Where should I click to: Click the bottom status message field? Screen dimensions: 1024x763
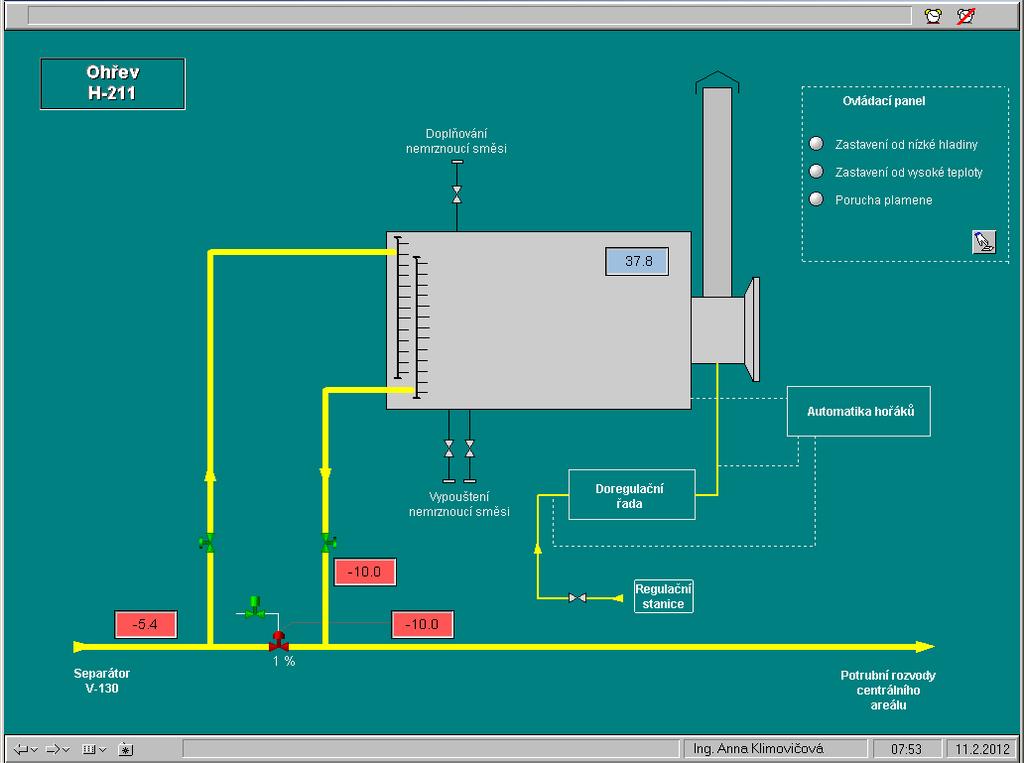pos(431,749)
